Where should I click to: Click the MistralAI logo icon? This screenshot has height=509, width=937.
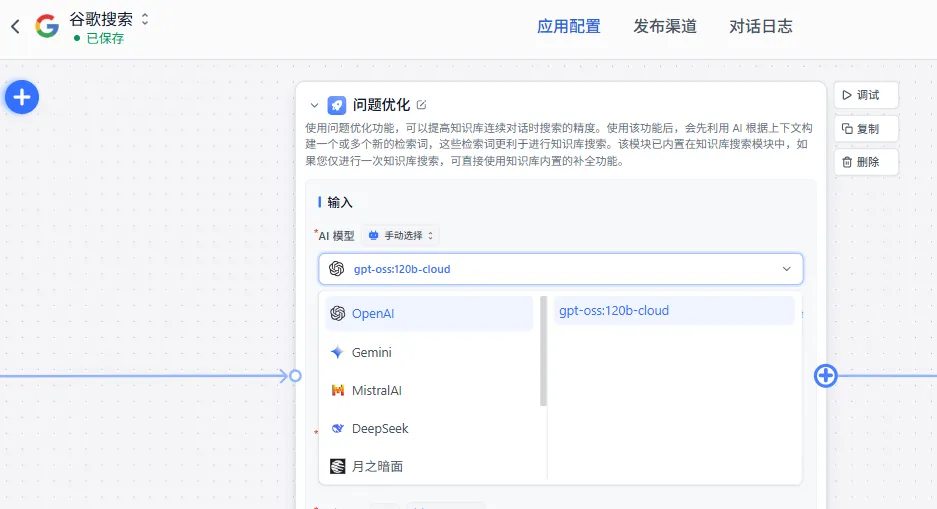click(338, 391)
